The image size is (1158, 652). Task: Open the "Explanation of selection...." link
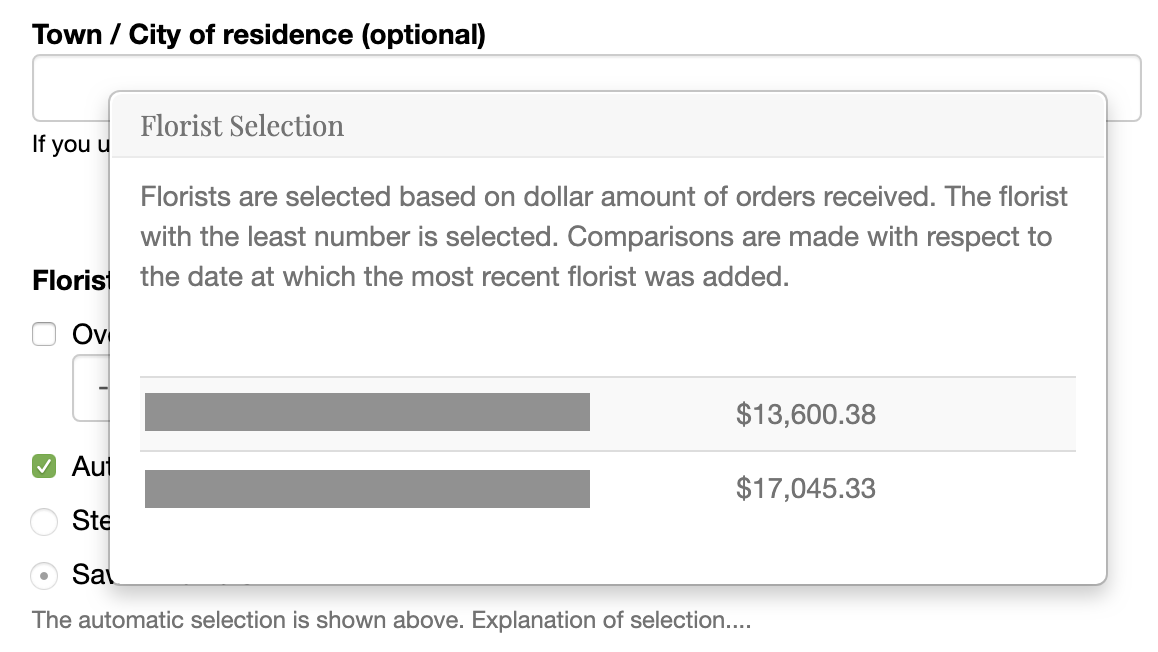click(611, 620)
